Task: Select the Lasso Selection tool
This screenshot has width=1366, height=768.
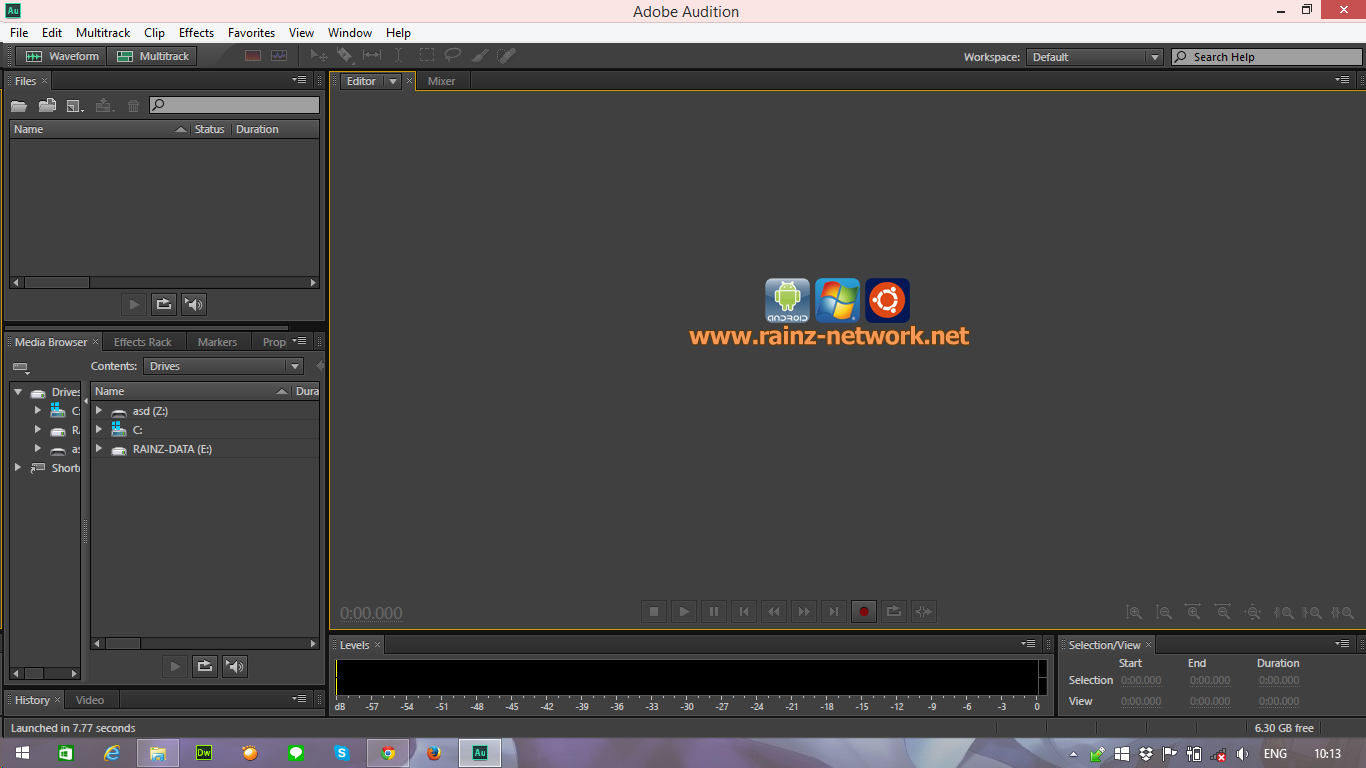Action: tap(453, 56)
